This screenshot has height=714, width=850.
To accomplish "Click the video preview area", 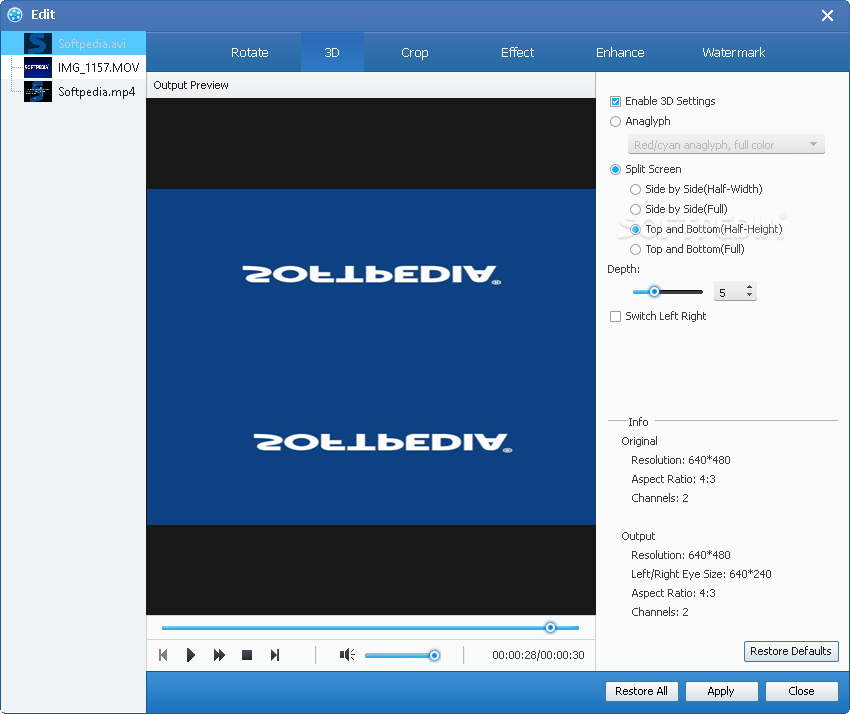I will coord(371,357).
